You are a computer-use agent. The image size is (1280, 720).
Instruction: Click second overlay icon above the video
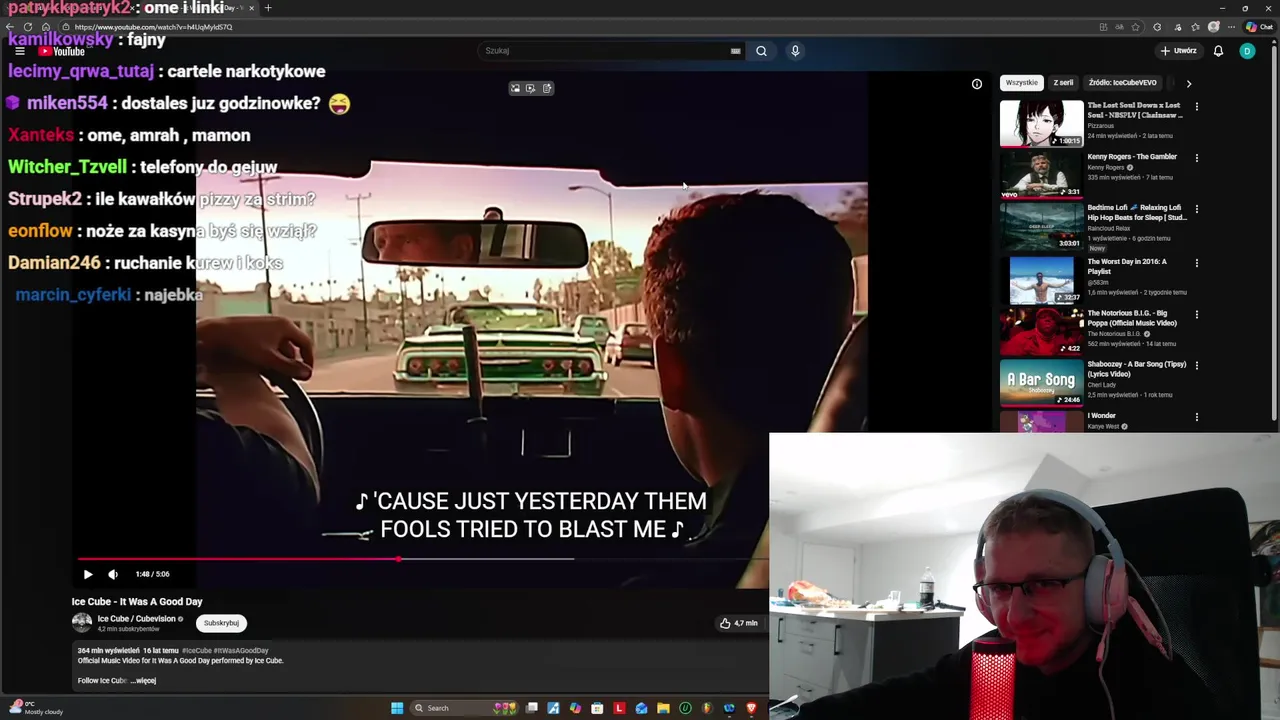coord(531,88)
